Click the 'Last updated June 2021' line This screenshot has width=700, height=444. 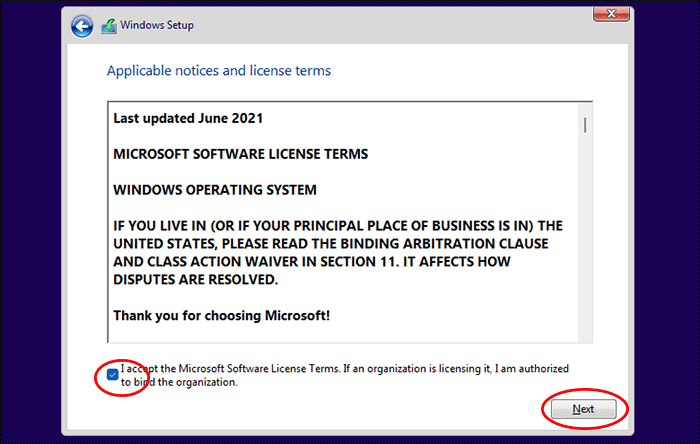(x=188, y=118)
